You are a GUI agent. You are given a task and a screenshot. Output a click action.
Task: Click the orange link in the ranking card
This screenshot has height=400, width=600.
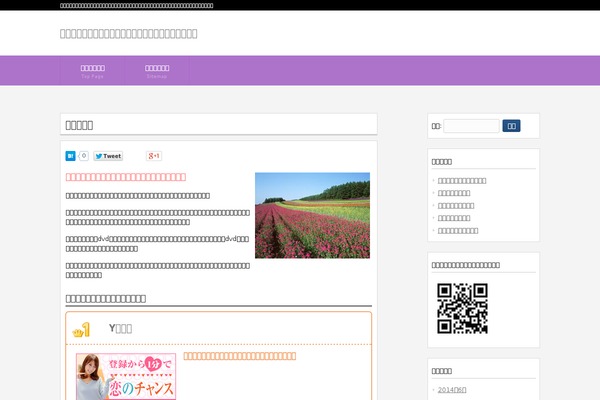pyautogui.click(x=240, y=356)
